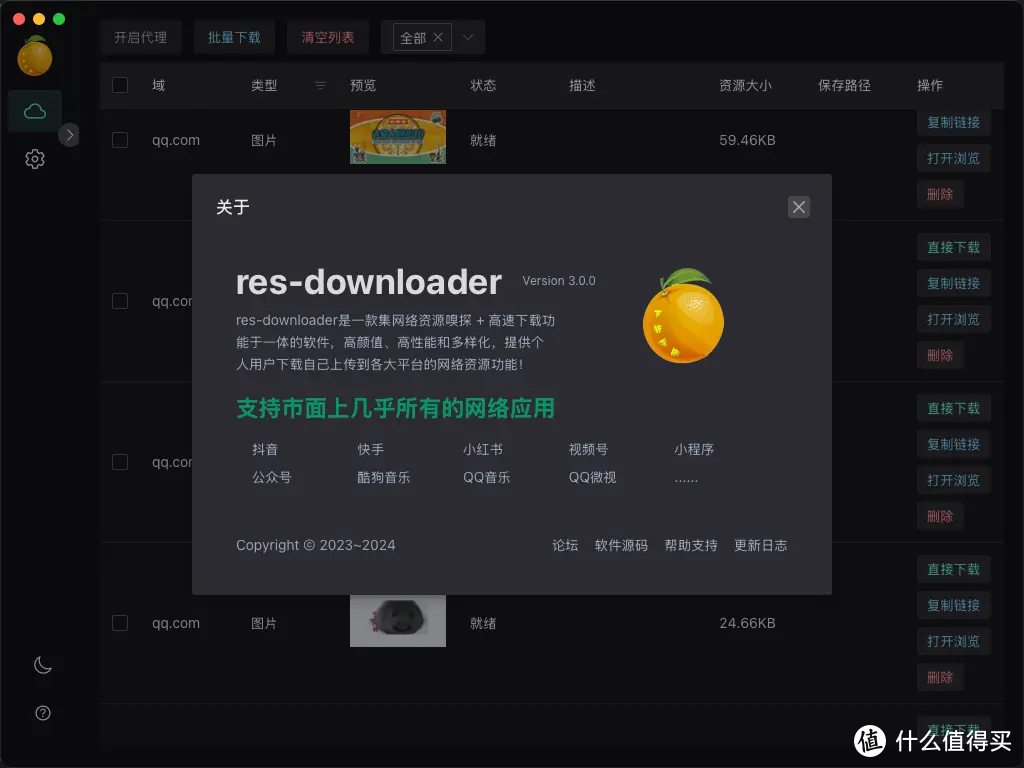
Task: Click 删除 in the second row
Action: point(940,355)
